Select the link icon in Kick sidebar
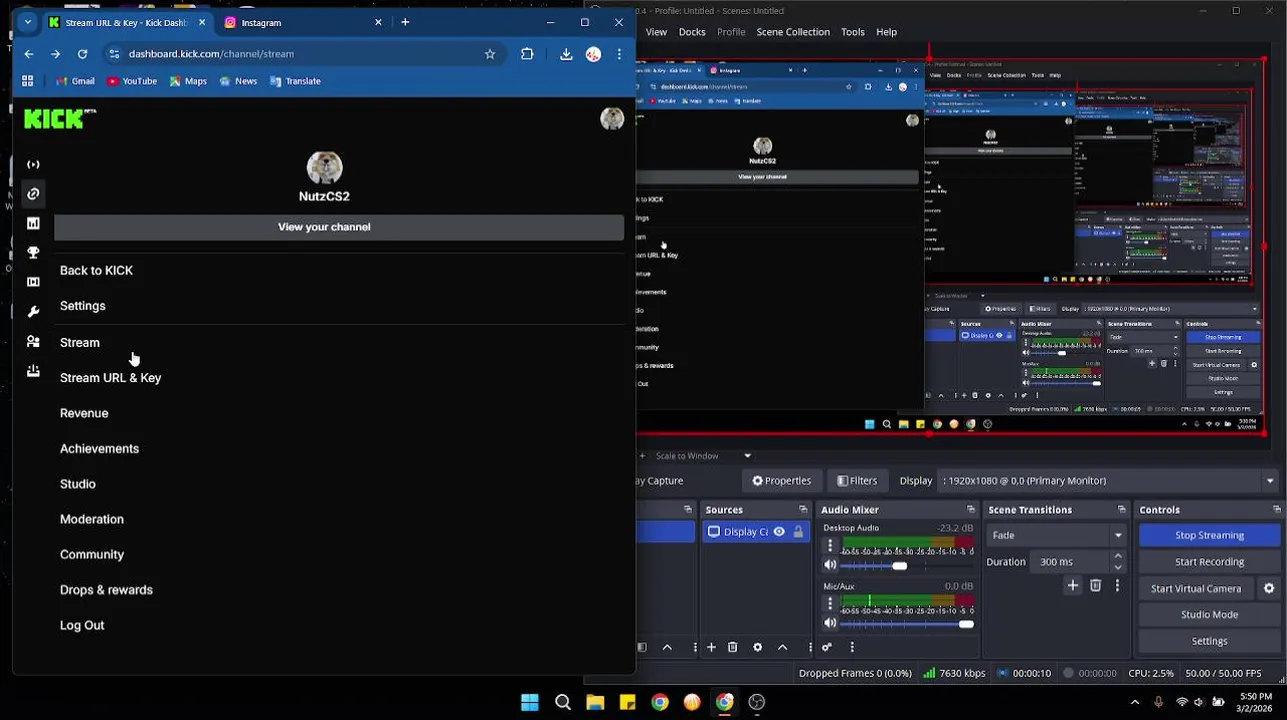The image size is (1287, 720). [x=33, y=194]
